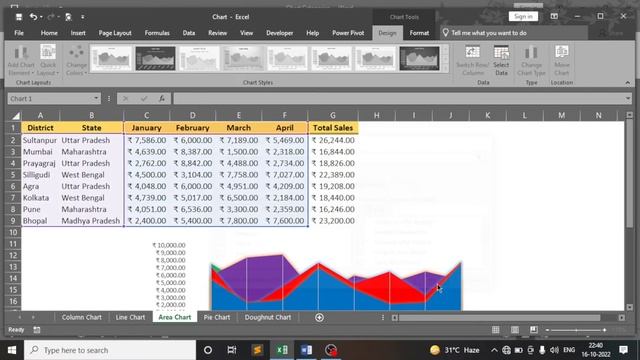Click the taskbar search box
This screenshot has width=640, height=360.
(110, 350)
